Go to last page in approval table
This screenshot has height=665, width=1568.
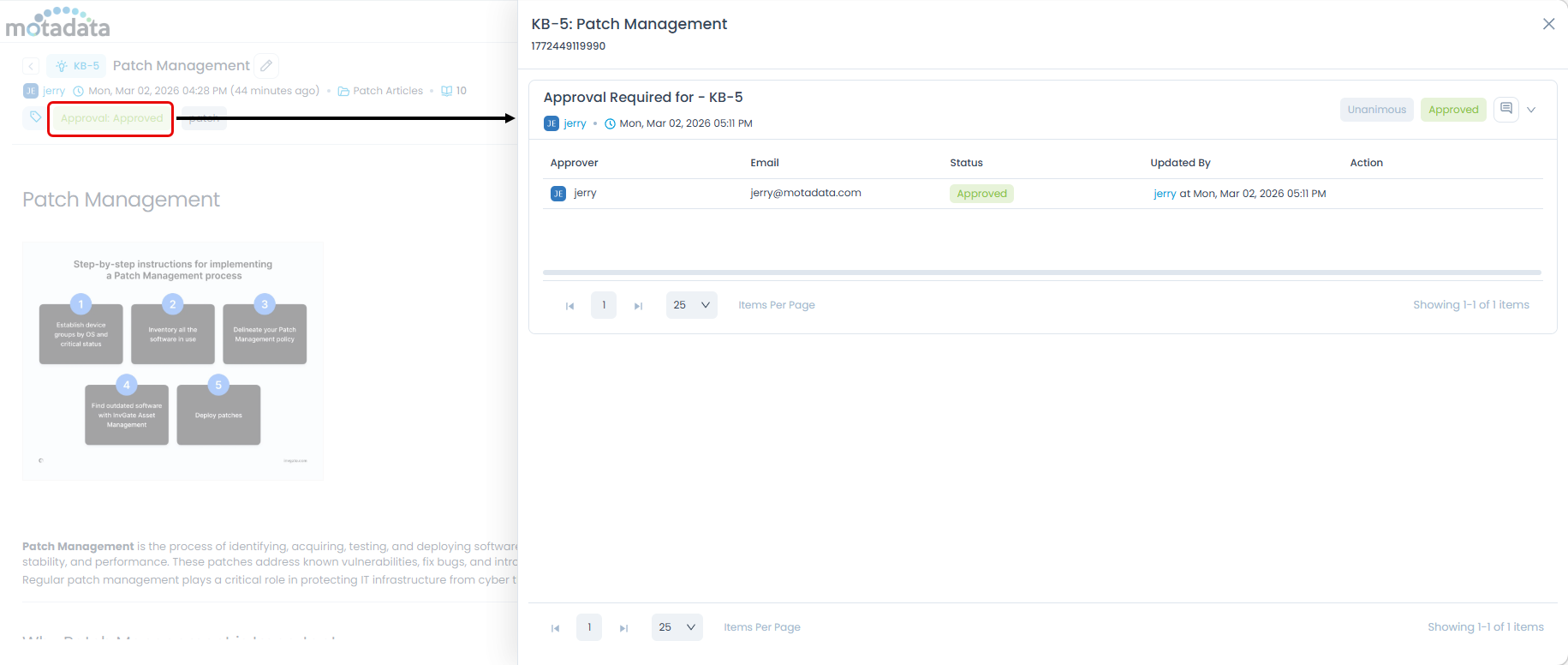(638, 306)
